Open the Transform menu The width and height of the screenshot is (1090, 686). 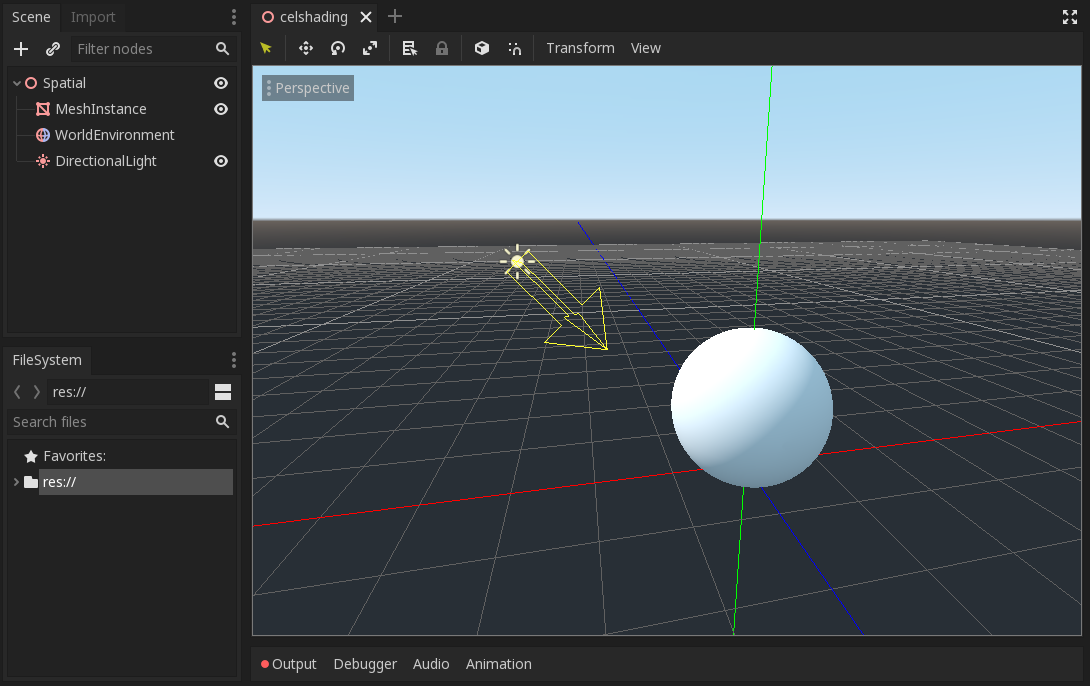[579, 48]
